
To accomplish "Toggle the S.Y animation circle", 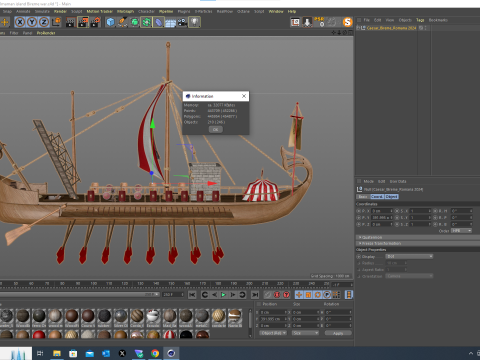I will pyautogui.click(x=398, y=218).
